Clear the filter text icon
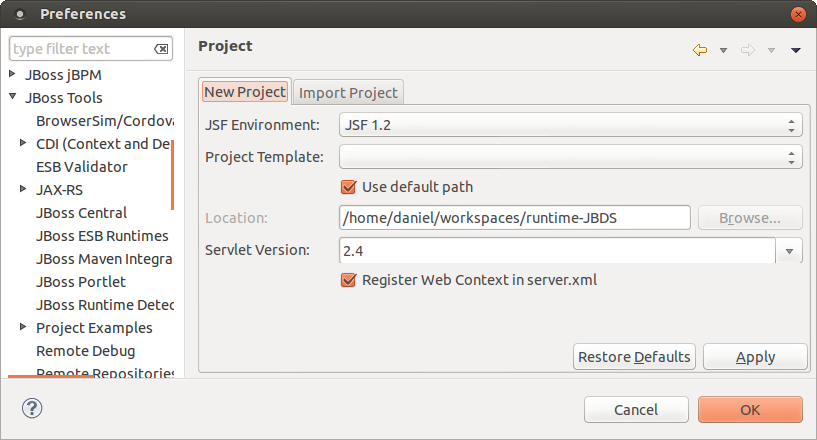This screenshot has height=440, width=817. [x=161, y=49]
